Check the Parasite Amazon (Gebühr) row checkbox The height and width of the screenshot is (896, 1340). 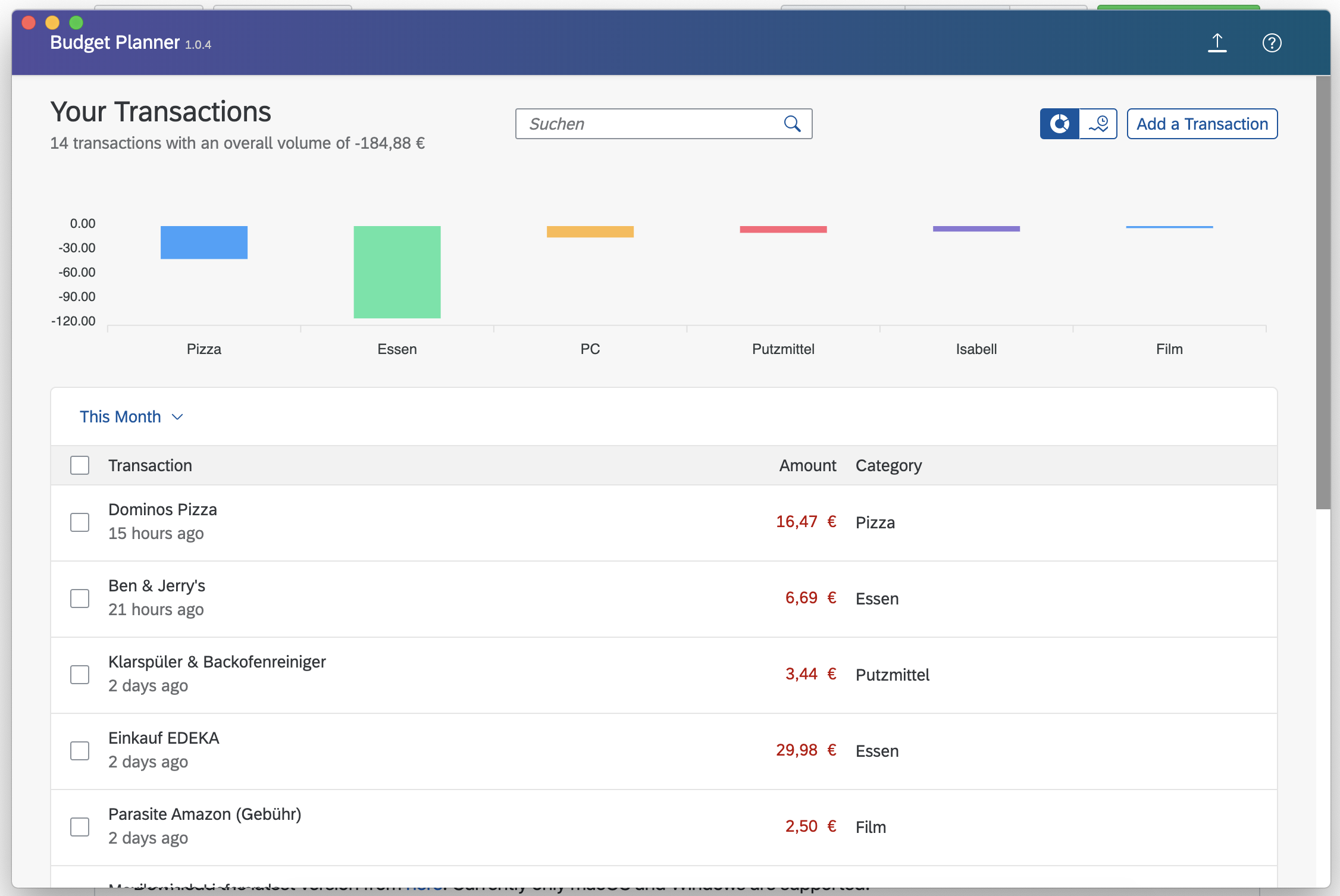click(80, 827)
